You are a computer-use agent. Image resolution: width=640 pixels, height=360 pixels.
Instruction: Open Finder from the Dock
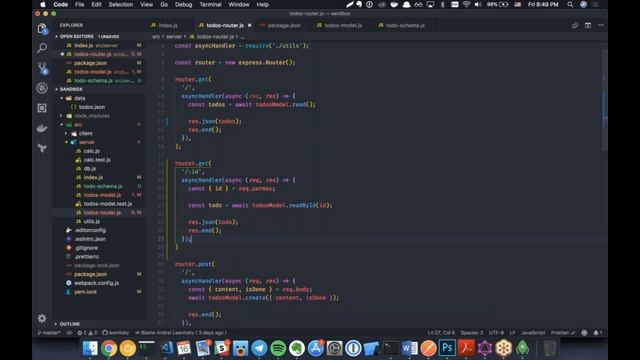point(90,348)
